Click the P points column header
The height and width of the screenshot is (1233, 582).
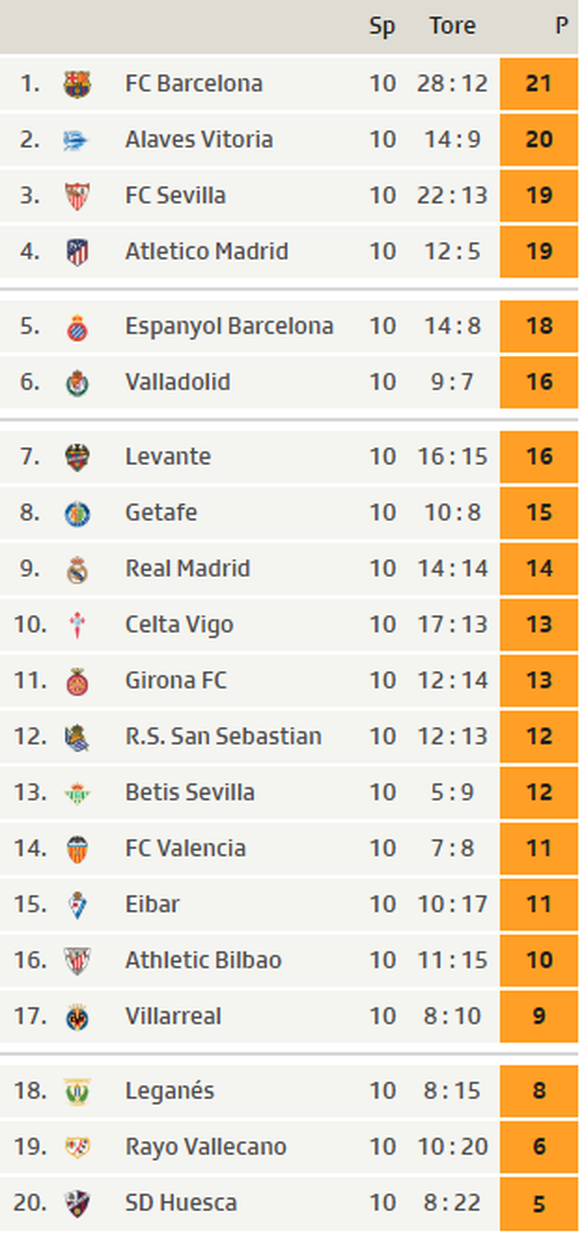click(x=562, y=26)
